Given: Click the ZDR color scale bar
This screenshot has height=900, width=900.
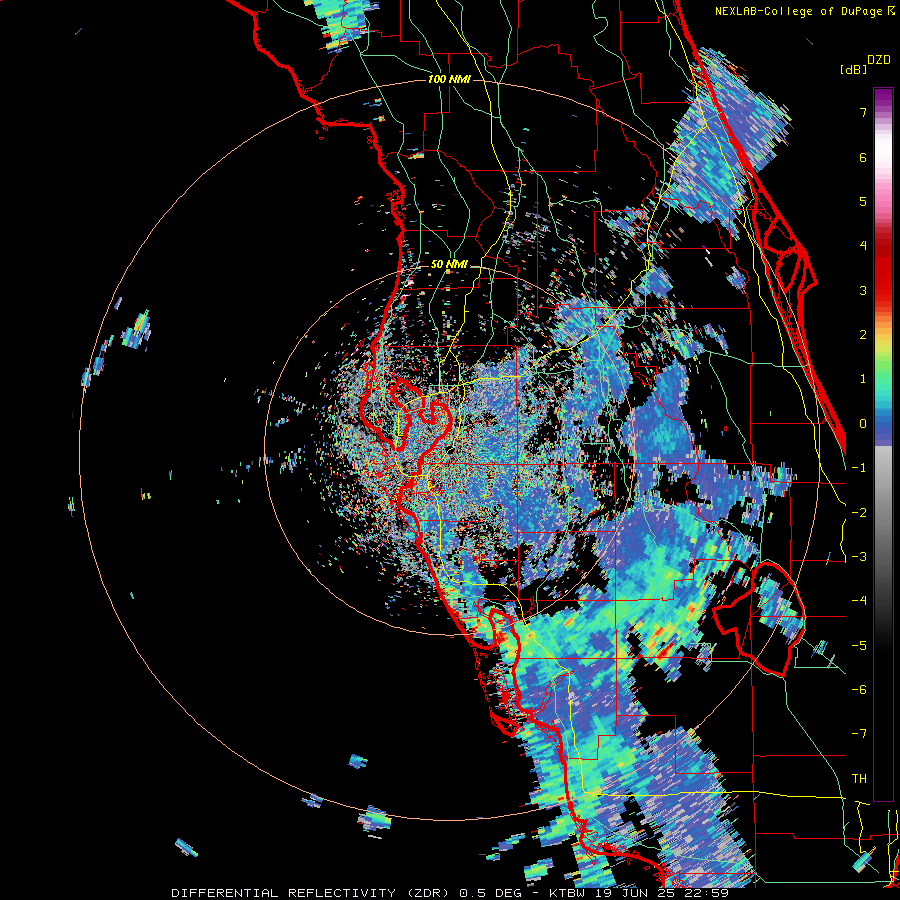Looking at the screenshot, I should tap(883, 444).
